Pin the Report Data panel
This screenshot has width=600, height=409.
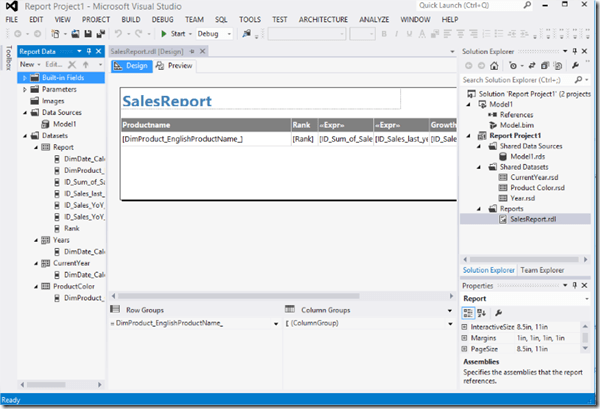[88, 50]
